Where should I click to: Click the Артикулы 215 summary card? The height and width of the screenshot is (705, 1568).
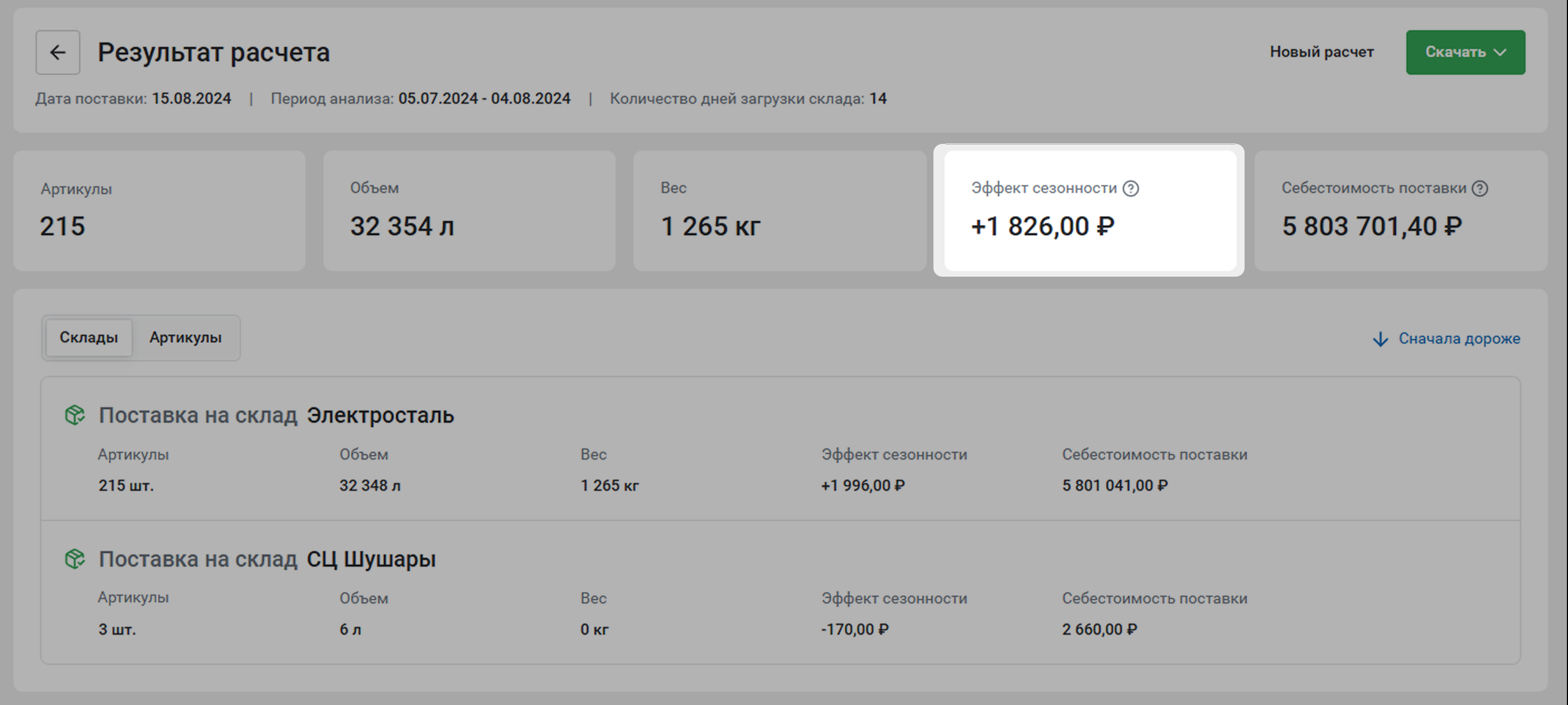click(159, 211)
